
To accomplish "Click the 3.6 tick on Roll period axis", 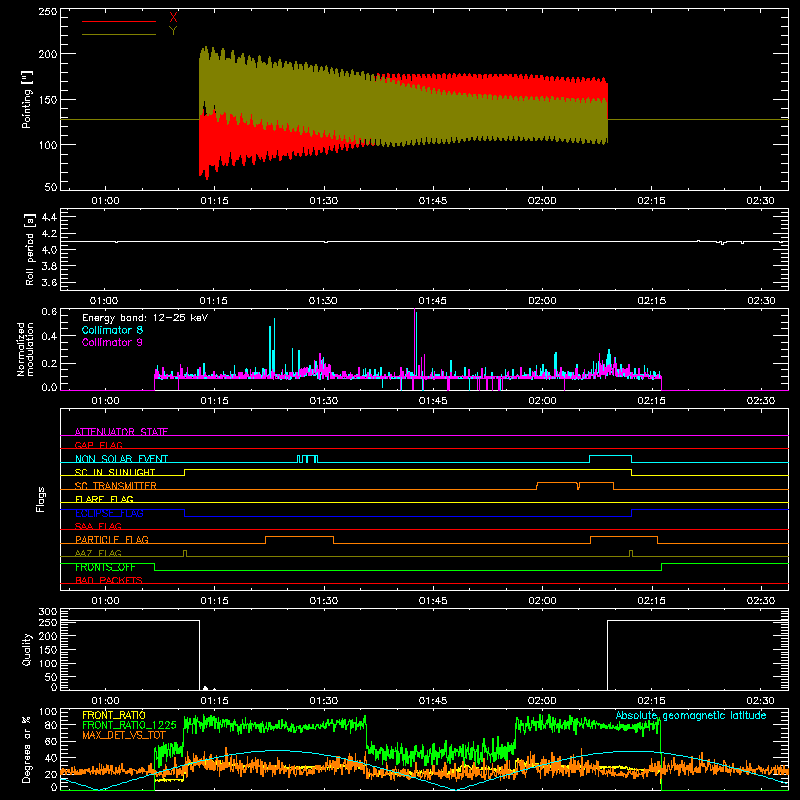I will pyautogui.click(x=49, y=282).
